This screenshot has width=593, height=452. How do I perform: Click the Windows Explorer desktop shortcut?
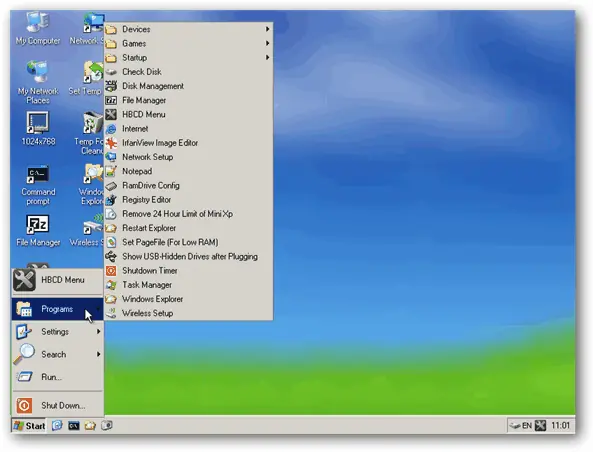[x=91, y=185]
